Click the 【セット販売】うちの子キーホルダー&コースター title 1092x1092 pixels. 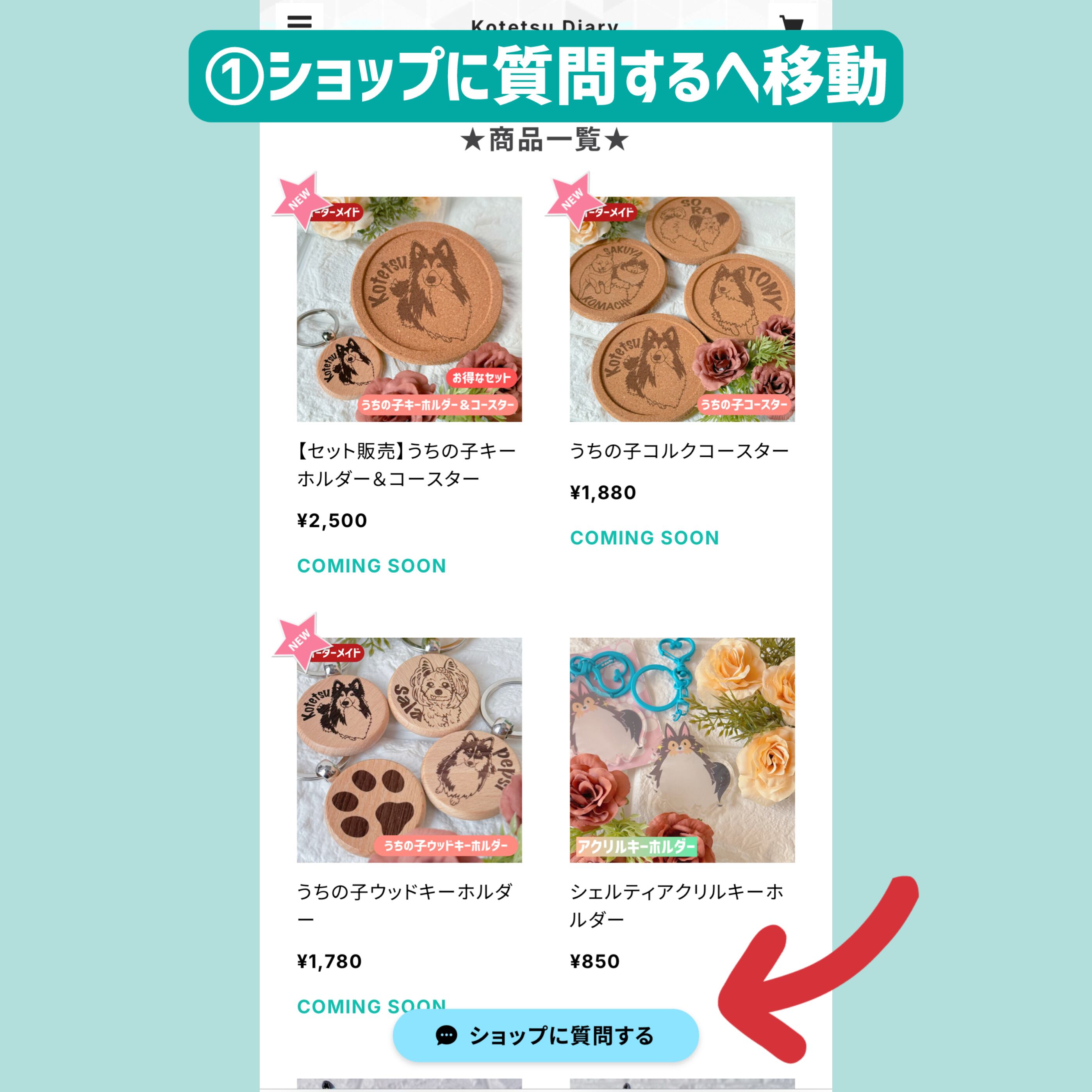[407, 465]
